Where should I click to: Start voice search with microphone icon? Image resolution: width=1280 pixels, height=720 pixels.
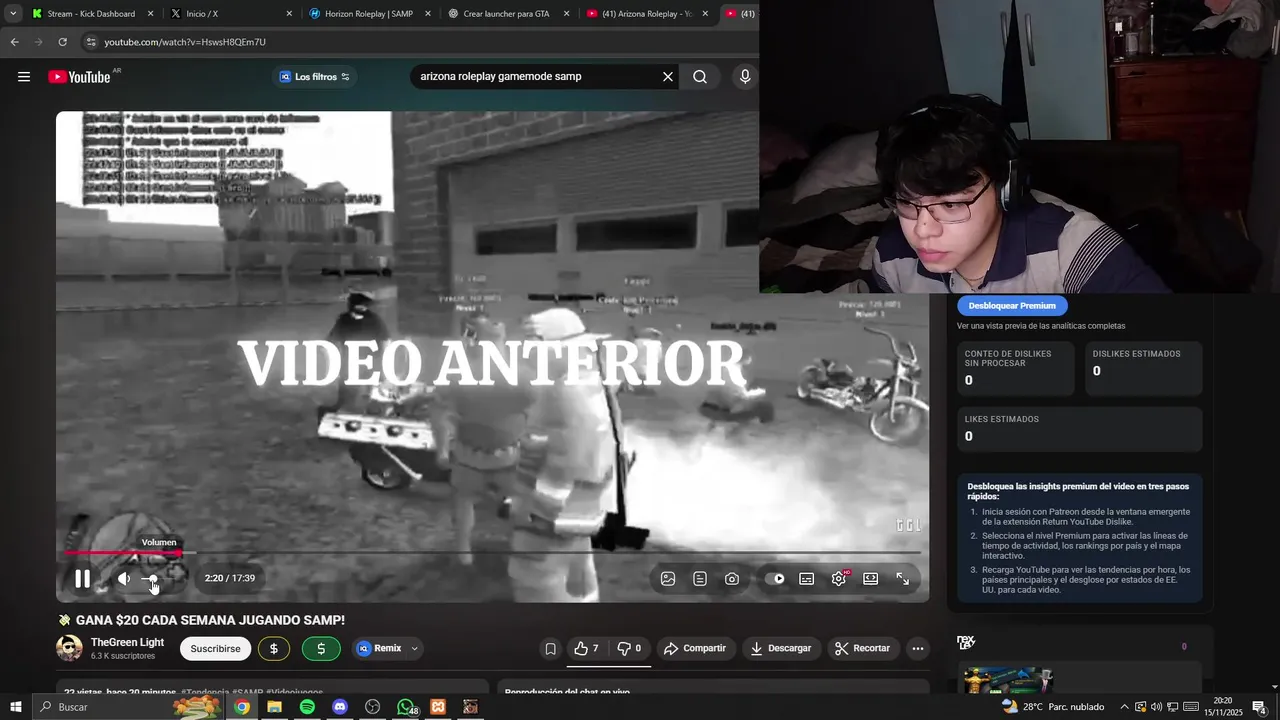[x=745, y=77]
